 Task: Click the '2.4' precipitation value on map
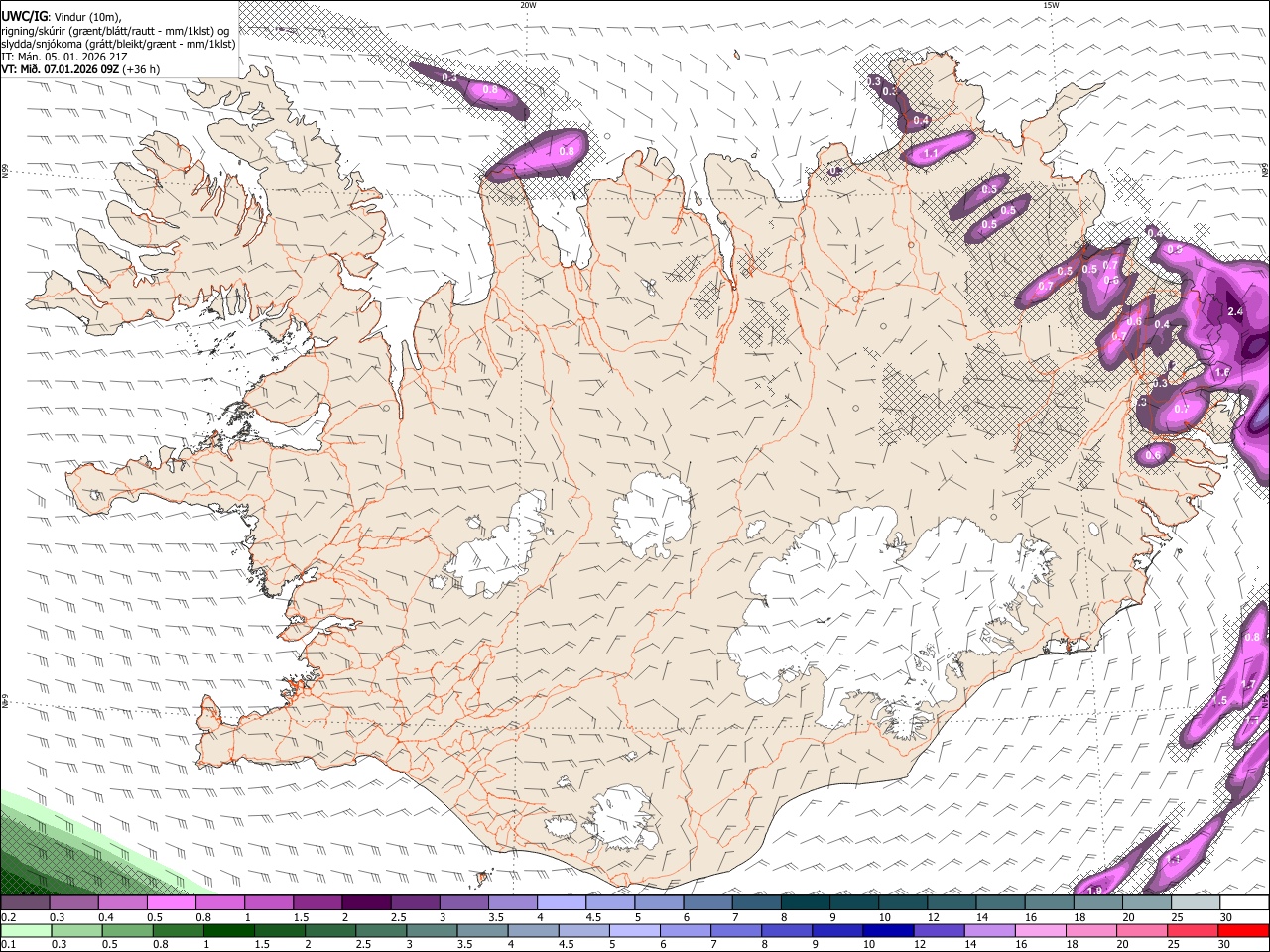pos(1235,311)
